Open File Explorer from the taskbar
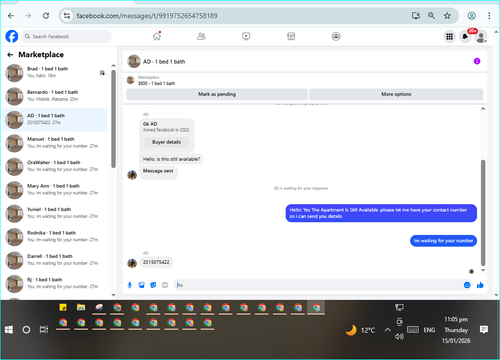Viewport: 500px width, 360px height. (81, 307)
